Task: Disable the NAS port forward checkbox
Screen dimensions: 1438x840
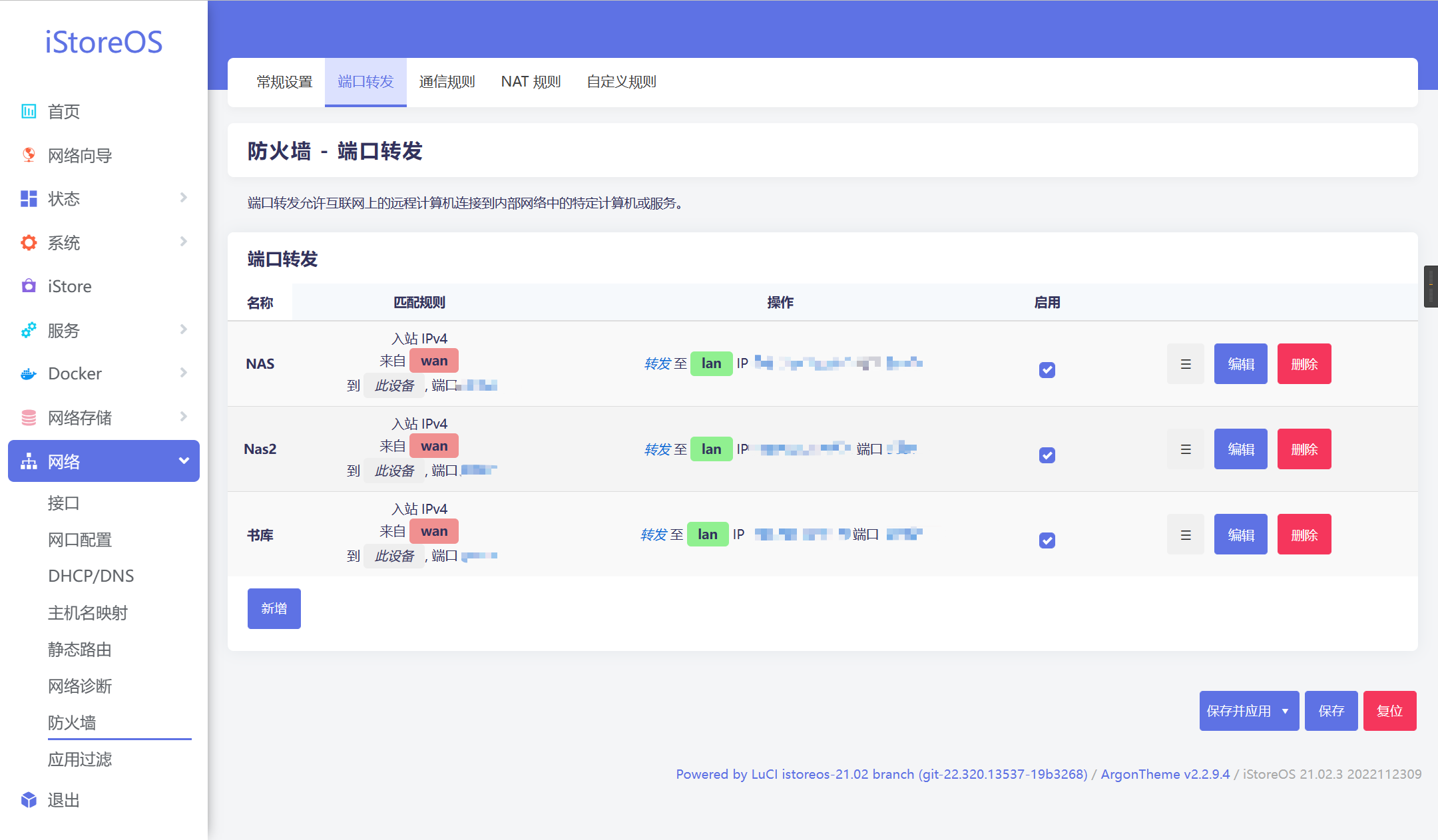Action: point(1047,370)
